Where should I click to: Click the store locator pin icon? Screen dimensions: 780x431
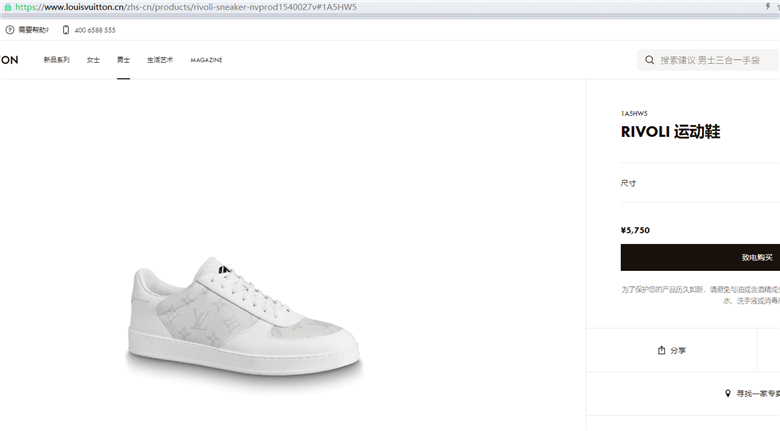(727, 394)
